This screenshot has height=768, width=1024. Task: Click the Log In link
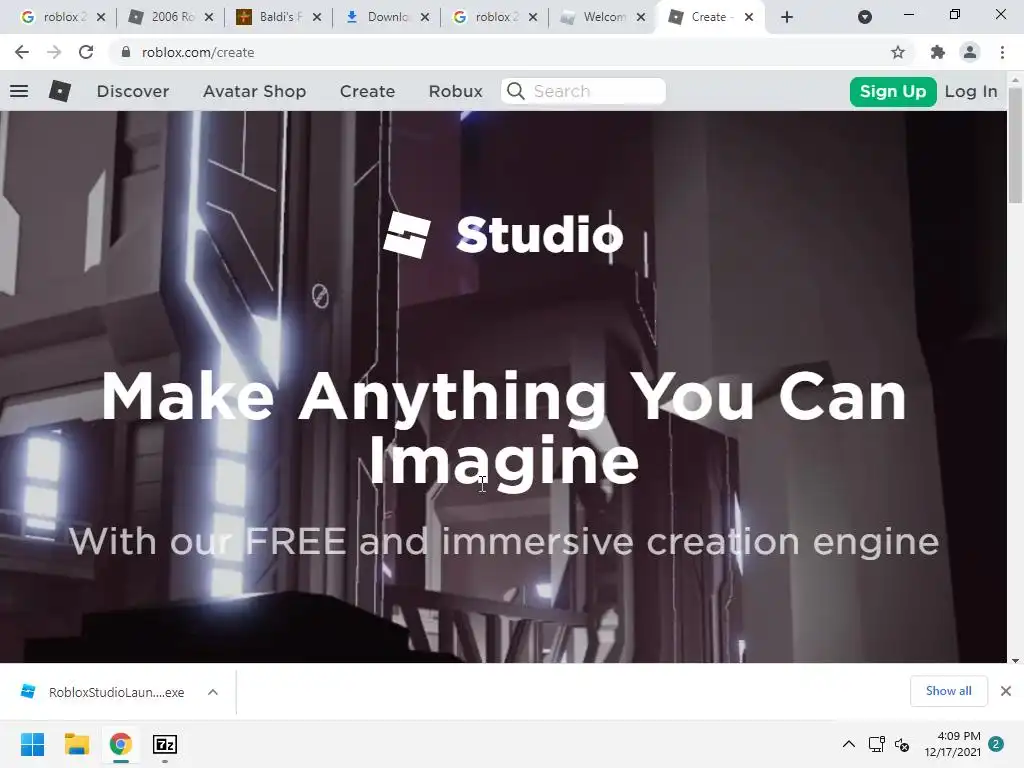tap(971, 91)
